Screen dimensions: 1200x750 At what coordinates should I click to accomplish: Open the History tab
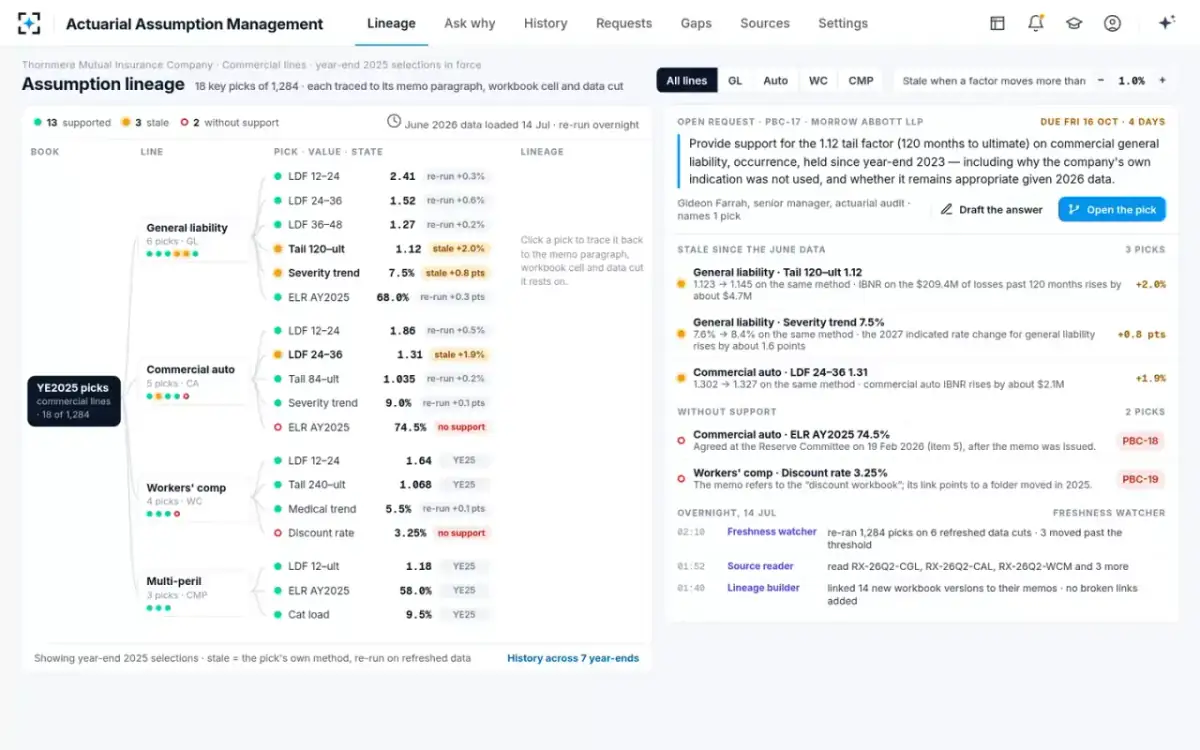[545, 23]
